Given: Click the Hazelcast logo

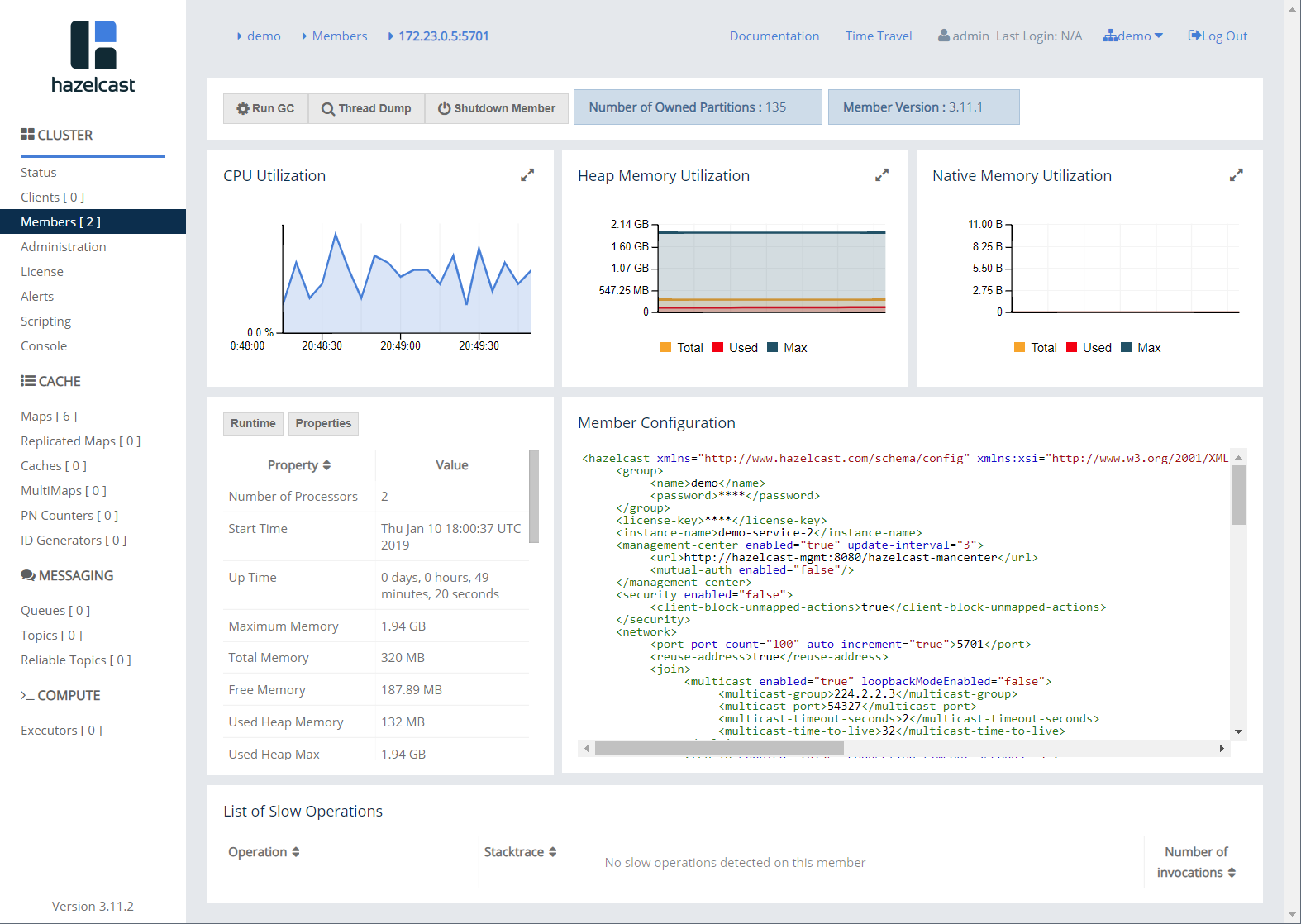Looking at the screenshot, I should [93, 57].
